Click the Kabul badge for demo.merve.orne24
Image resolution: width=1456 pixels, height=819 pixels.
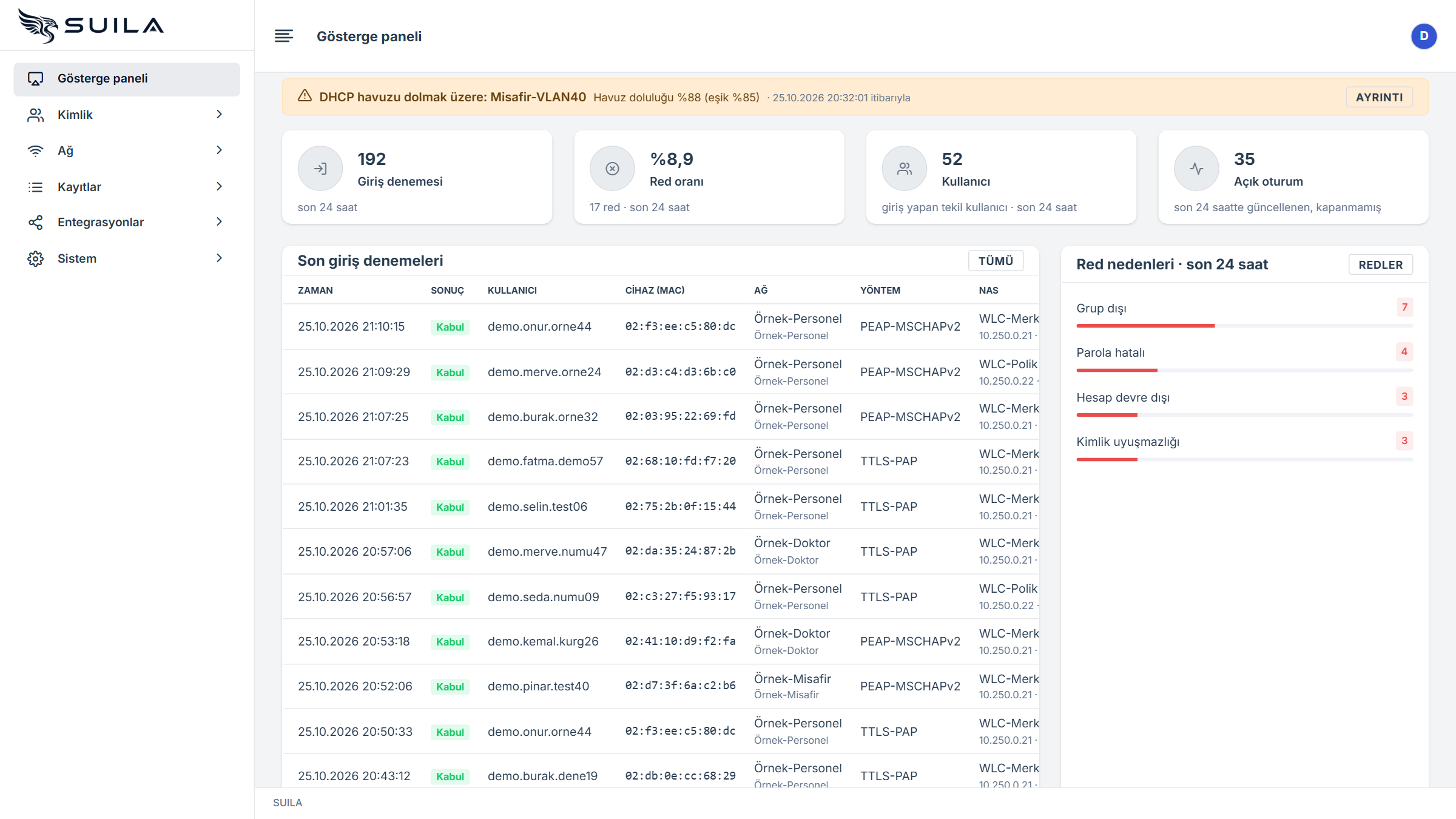tap(450, 372)
